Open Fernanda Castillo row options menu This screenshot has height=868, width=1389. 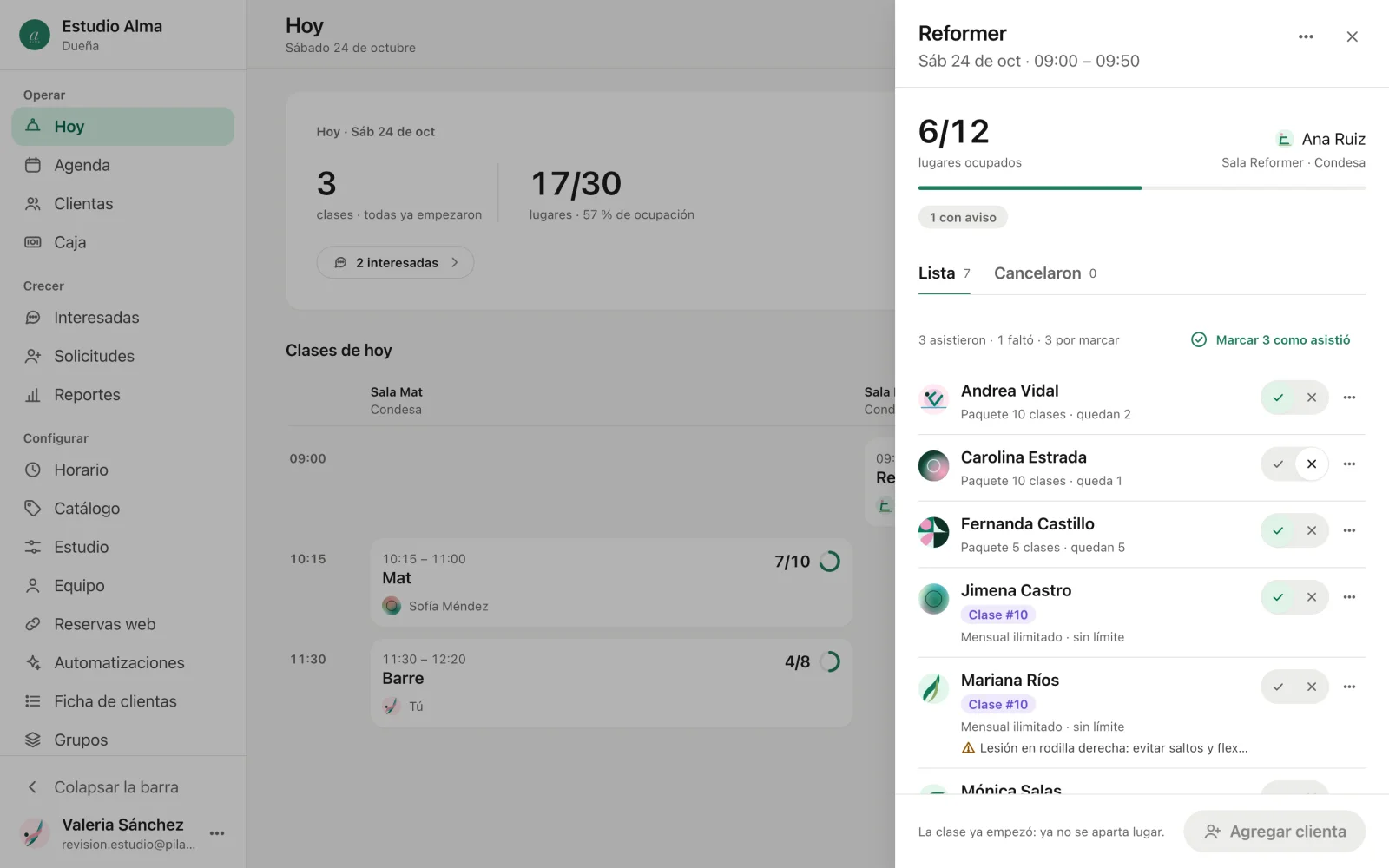pyautogui.click(x=1349, y=530)
